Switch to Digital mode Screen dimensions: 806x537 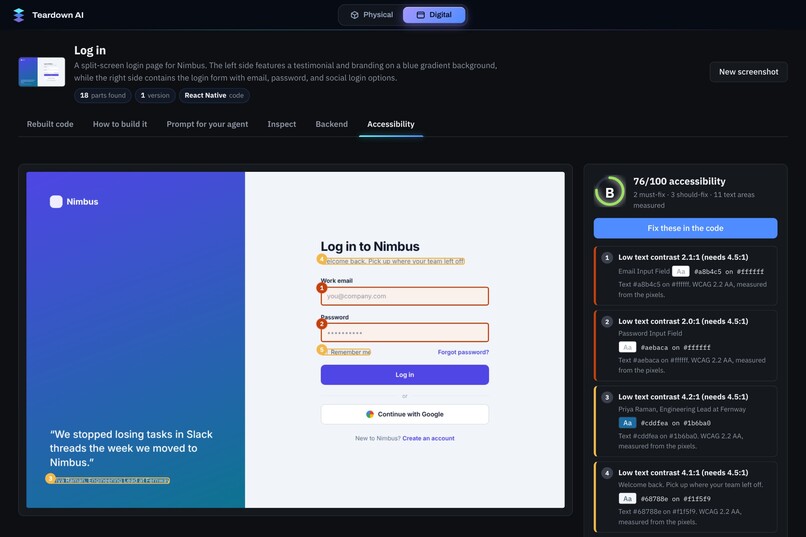pos(434,15)
